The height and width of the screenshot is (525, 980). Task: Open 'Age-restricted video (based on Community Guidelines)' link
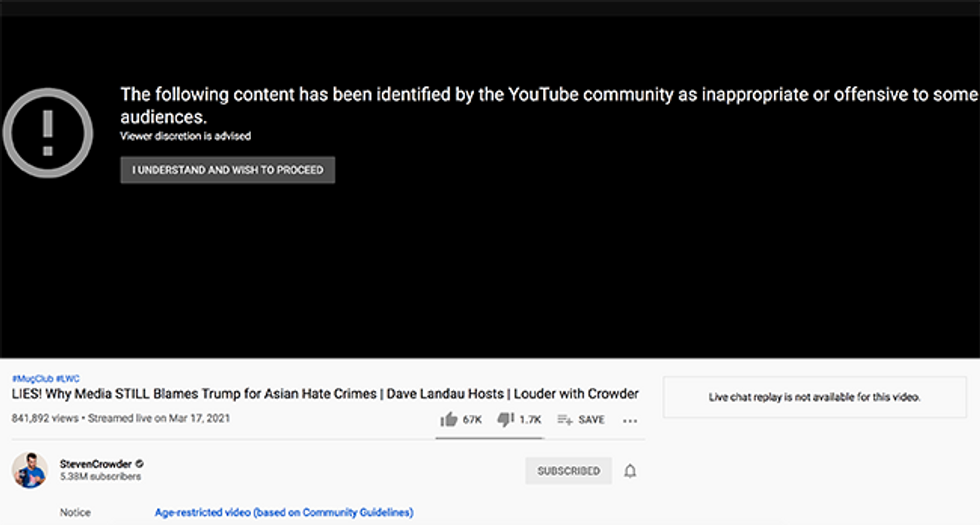[x=284, y=512]
